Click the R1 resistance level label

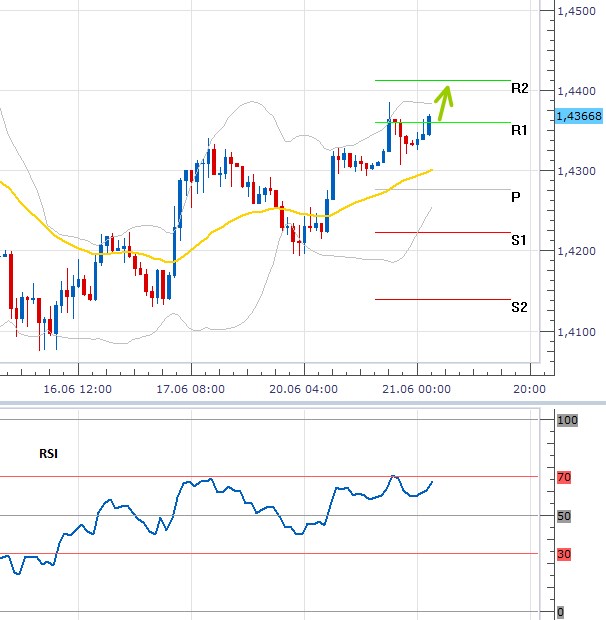tap(519, 130)
